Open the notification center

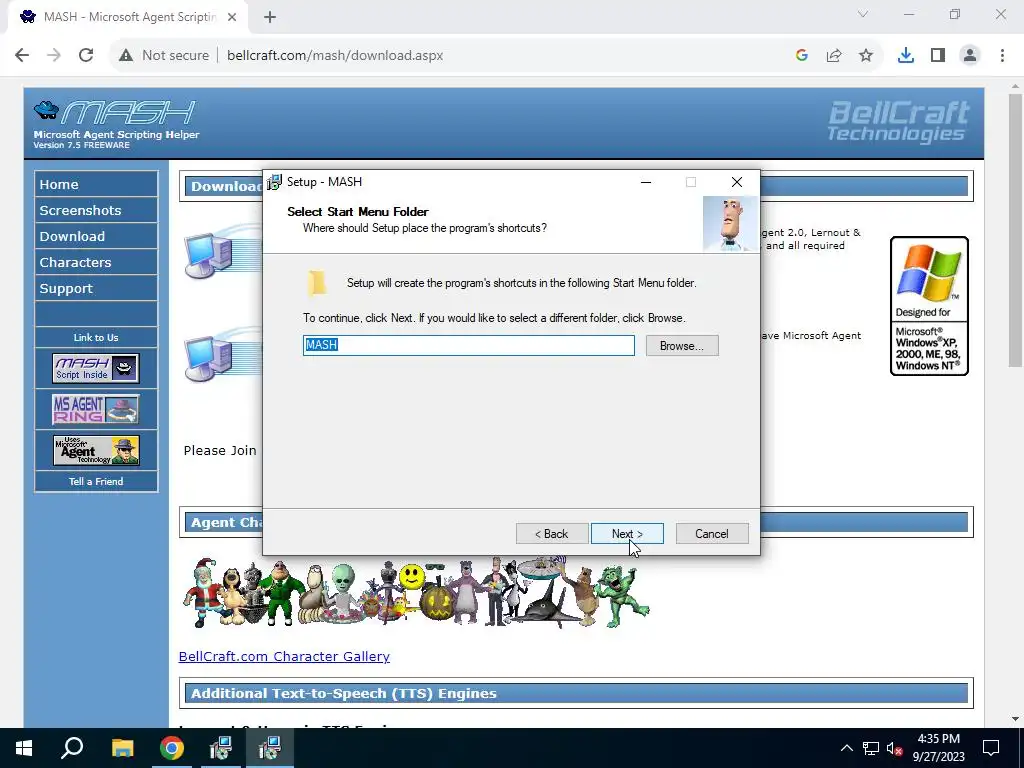[x=991, y=748]
